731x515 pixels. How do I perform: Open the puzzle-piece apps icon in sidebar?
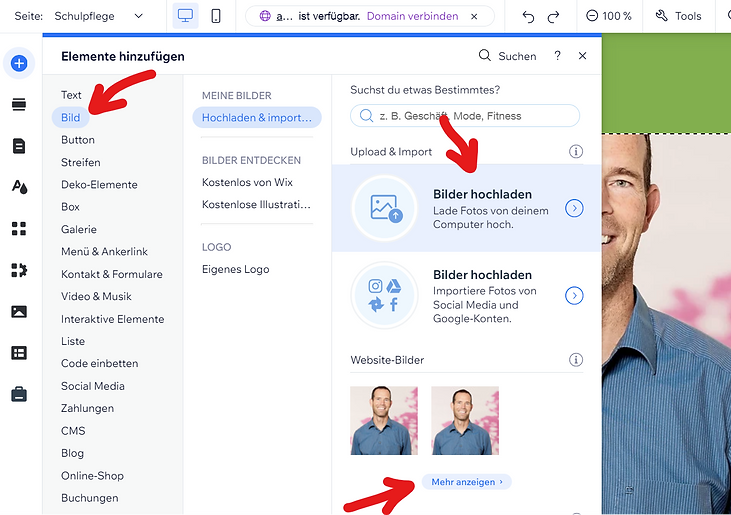tap(19, 270)
